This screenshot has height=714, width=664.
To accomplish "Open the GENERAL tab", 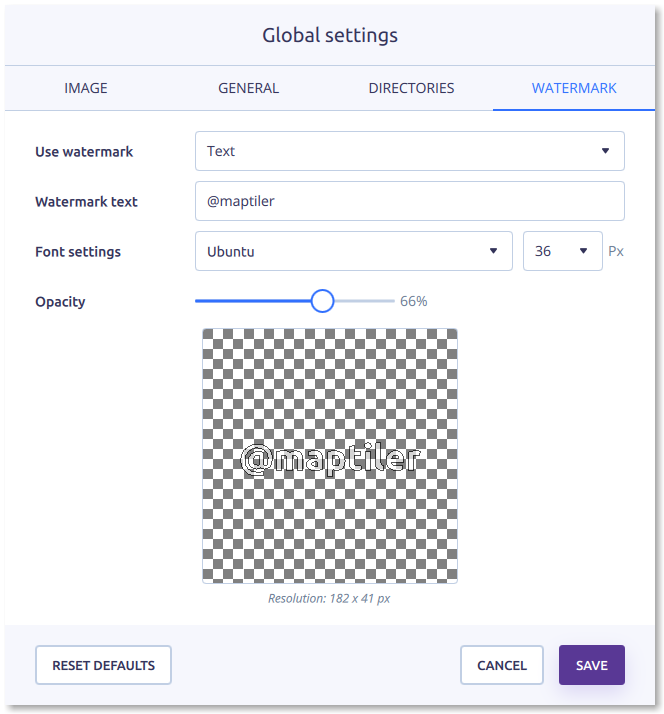I will (248, 88).
